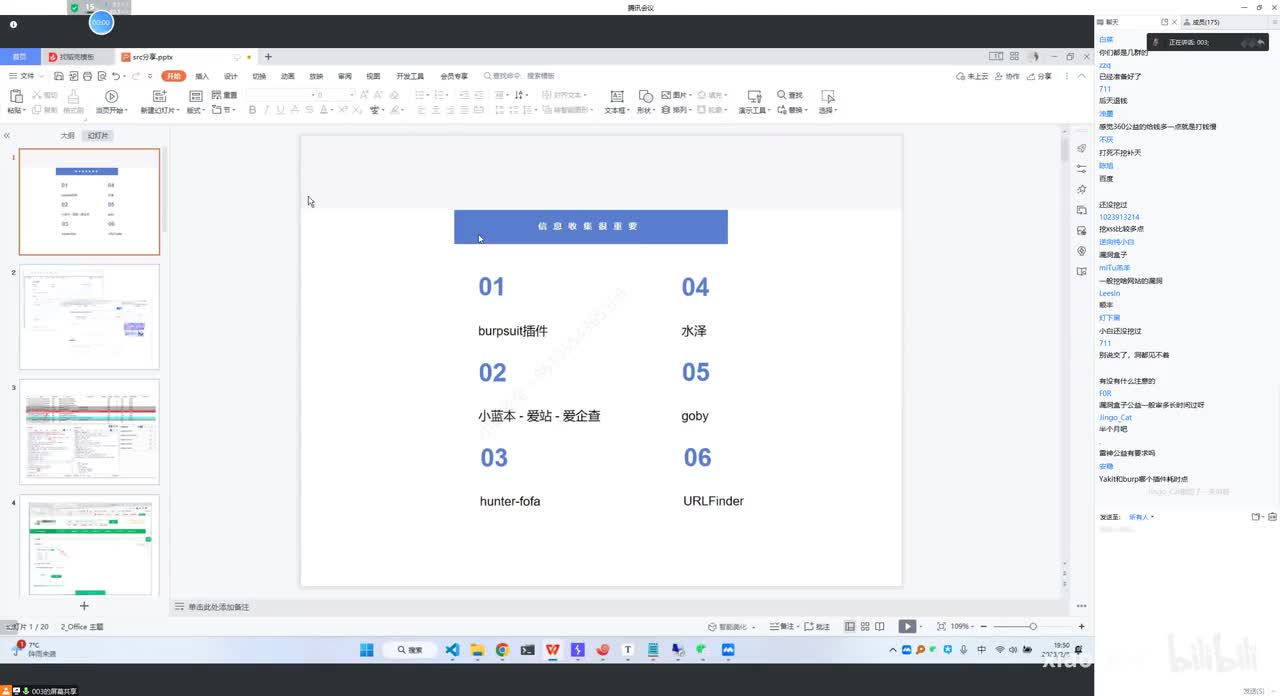Click the cloud status (未上云) button
1280x696 pixels.
pos(973,76)
